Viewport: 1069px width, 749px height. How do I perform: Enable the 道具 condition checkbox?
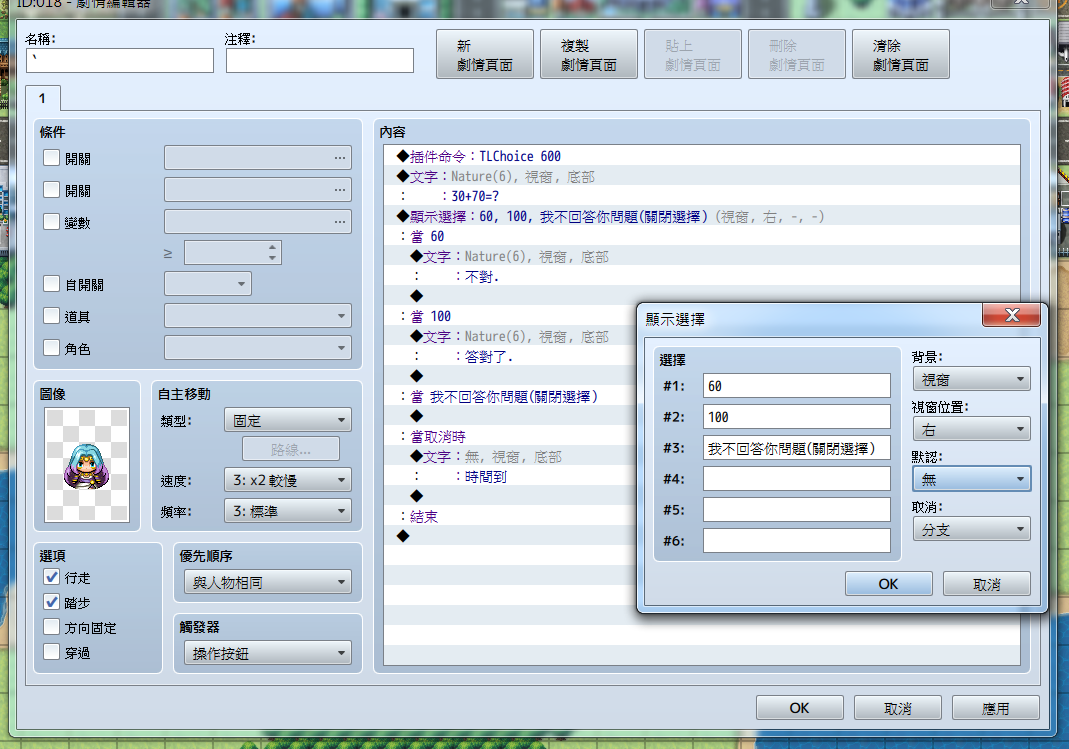[x=51, y=316]
